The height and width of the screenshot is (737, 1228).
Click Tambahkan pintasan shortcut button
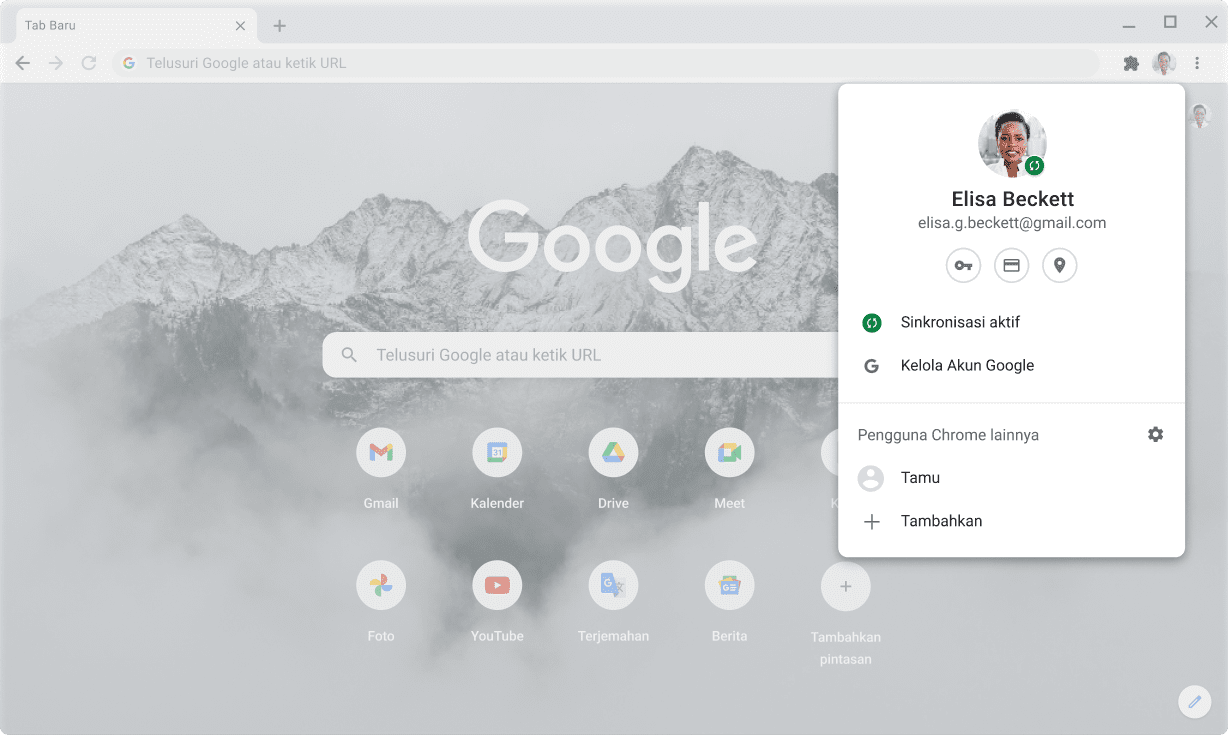(x=845, y=587)
